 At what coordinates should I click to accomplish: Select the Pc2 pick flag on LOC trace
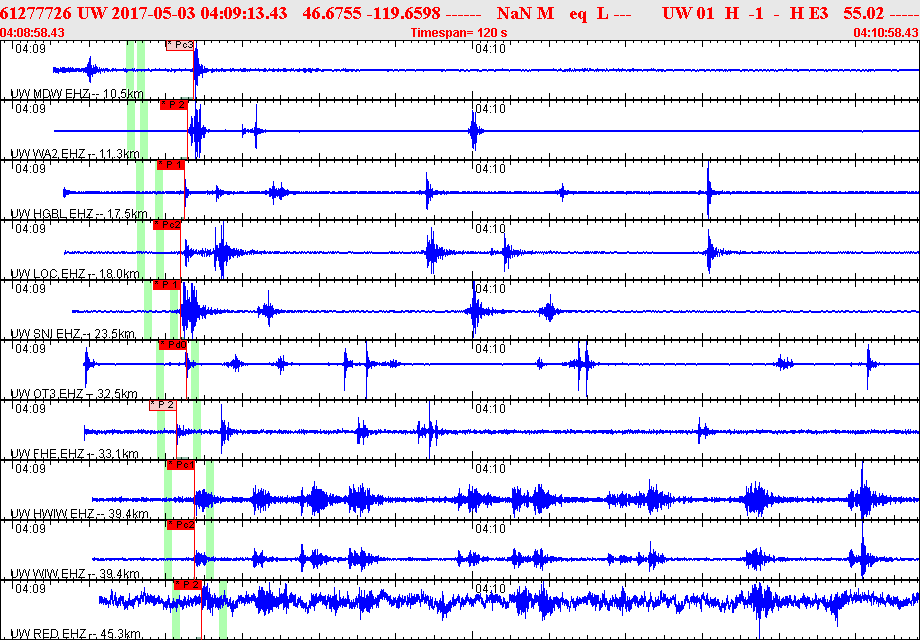point(167,225)
